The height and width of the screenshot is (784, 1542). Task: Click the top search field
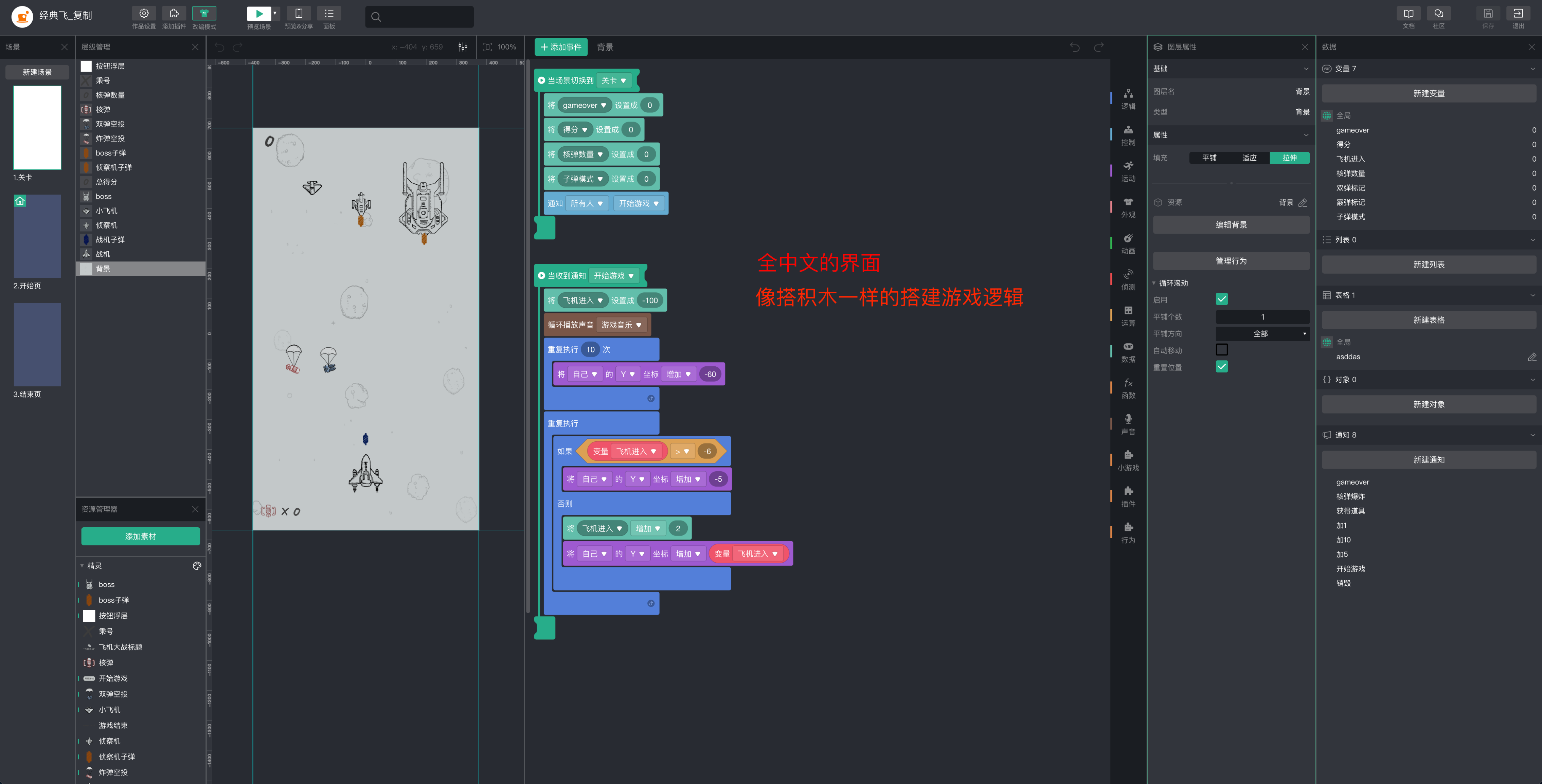419,17
